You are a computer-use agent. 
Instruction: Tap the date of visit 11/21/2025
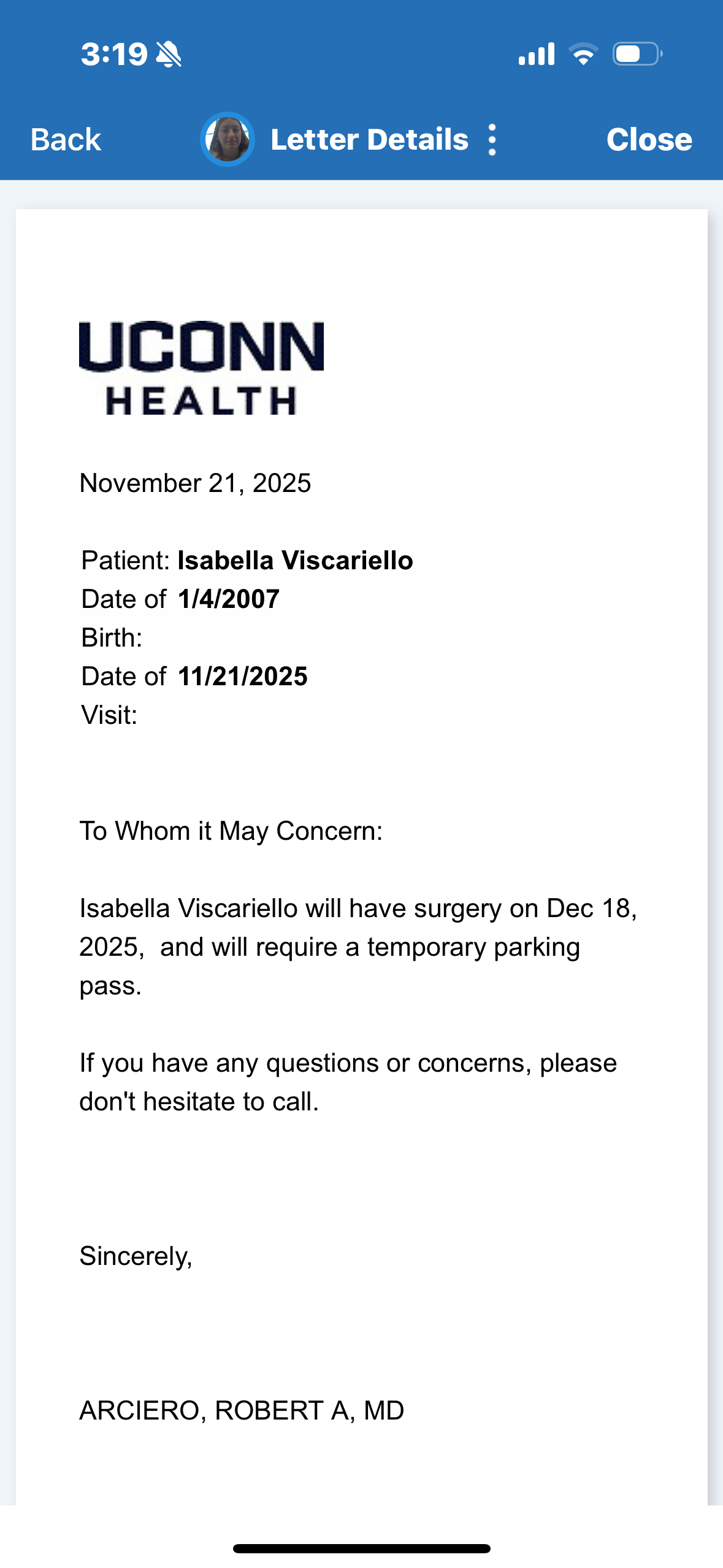[x=243, y=677]
